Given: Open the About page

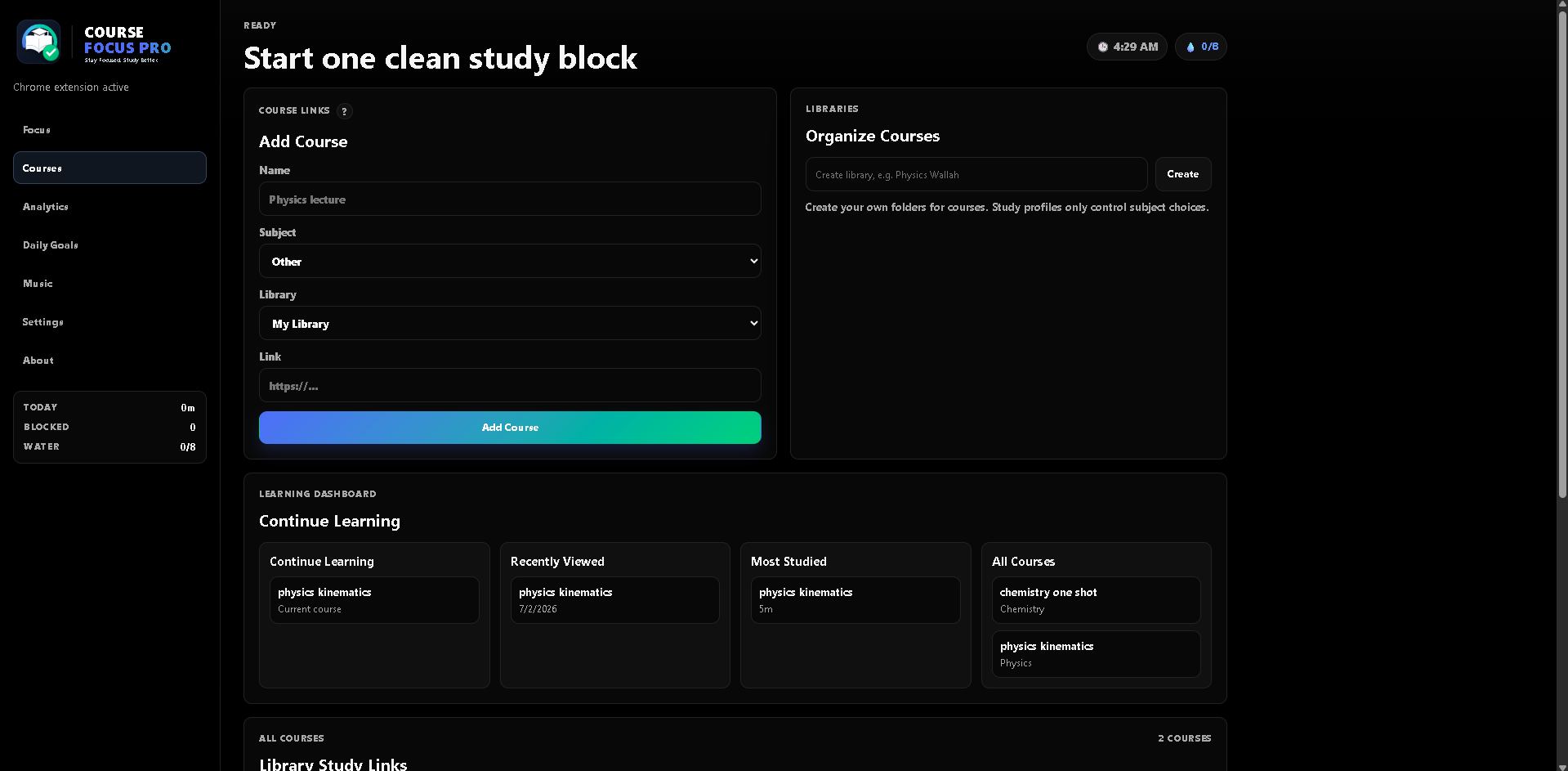Looking at the screenshot, I should click(109, 361).
